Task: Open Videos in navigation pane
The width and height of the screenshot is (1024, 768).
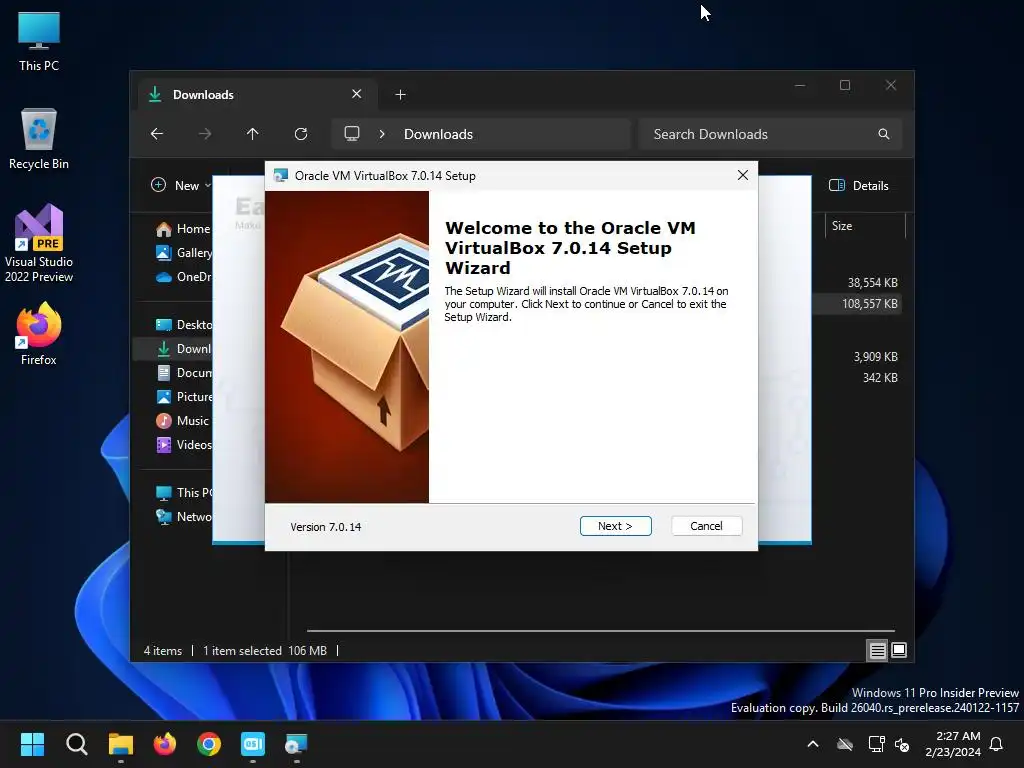Action: point(184,445)
